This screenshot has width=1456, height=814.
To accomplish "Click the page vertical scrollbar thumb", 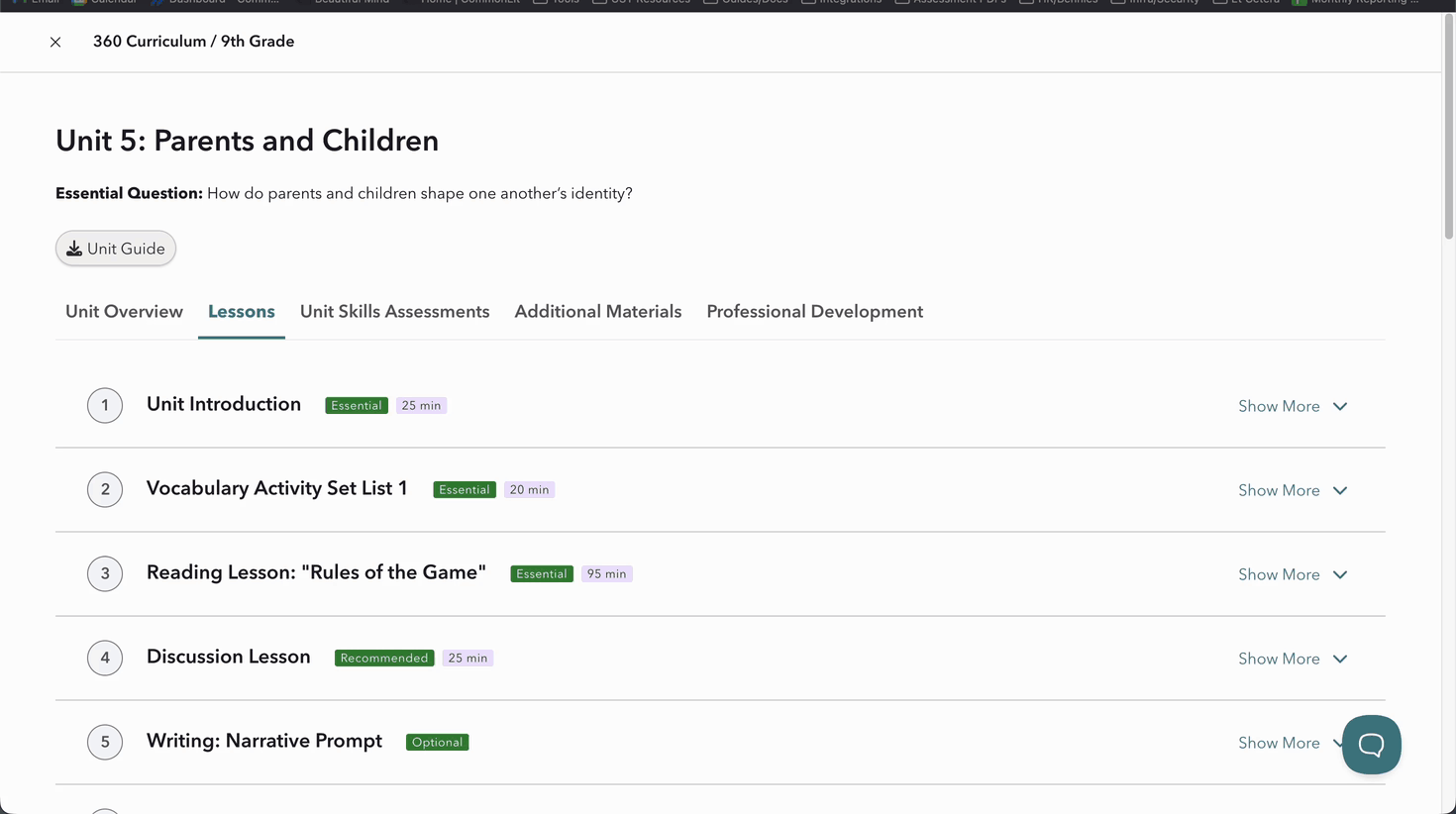I will pos(1449,126).
